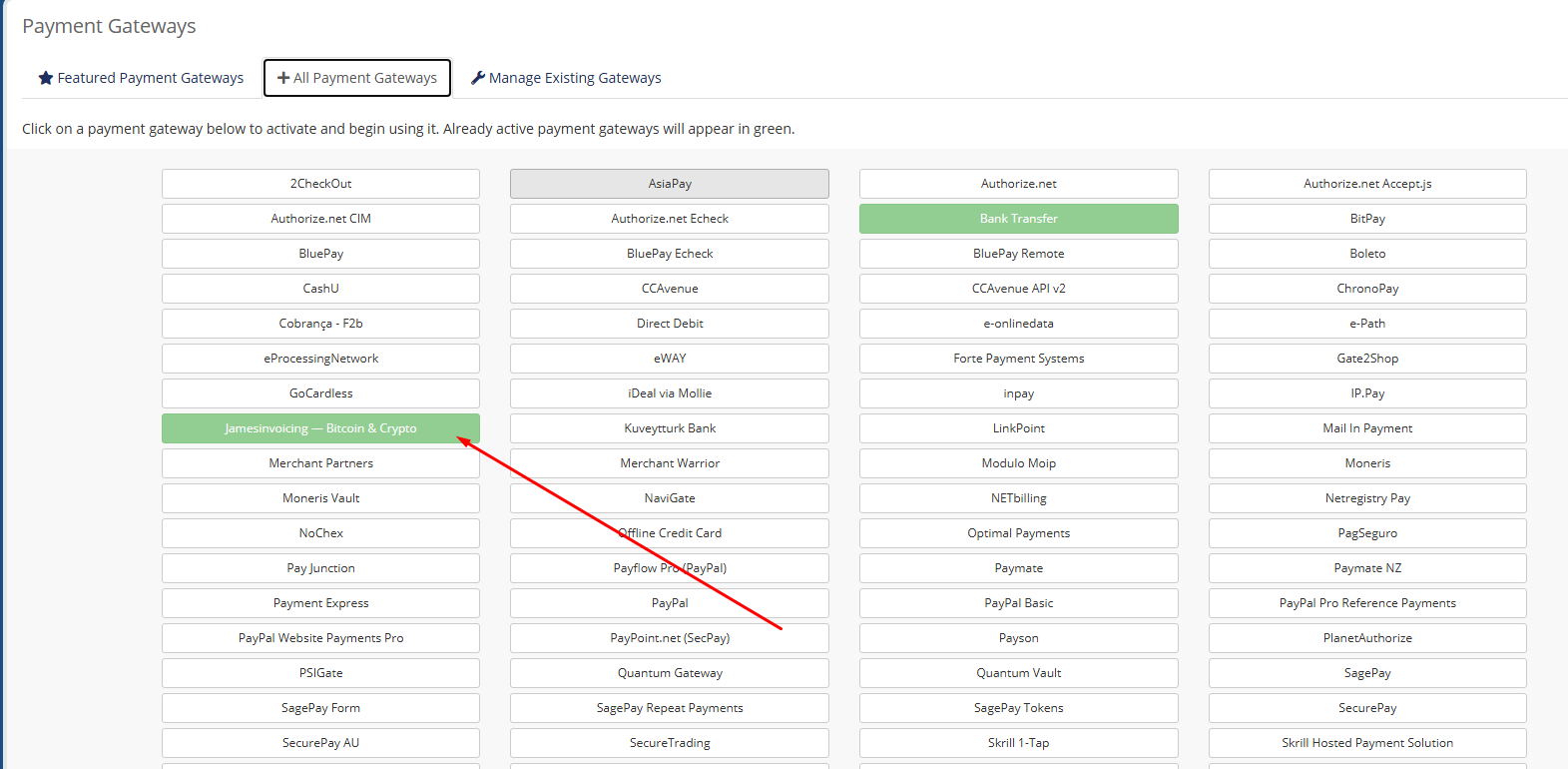Select the Direct Debit gateway
This screenshot has height=769, width=1568.
click(670, 324)
